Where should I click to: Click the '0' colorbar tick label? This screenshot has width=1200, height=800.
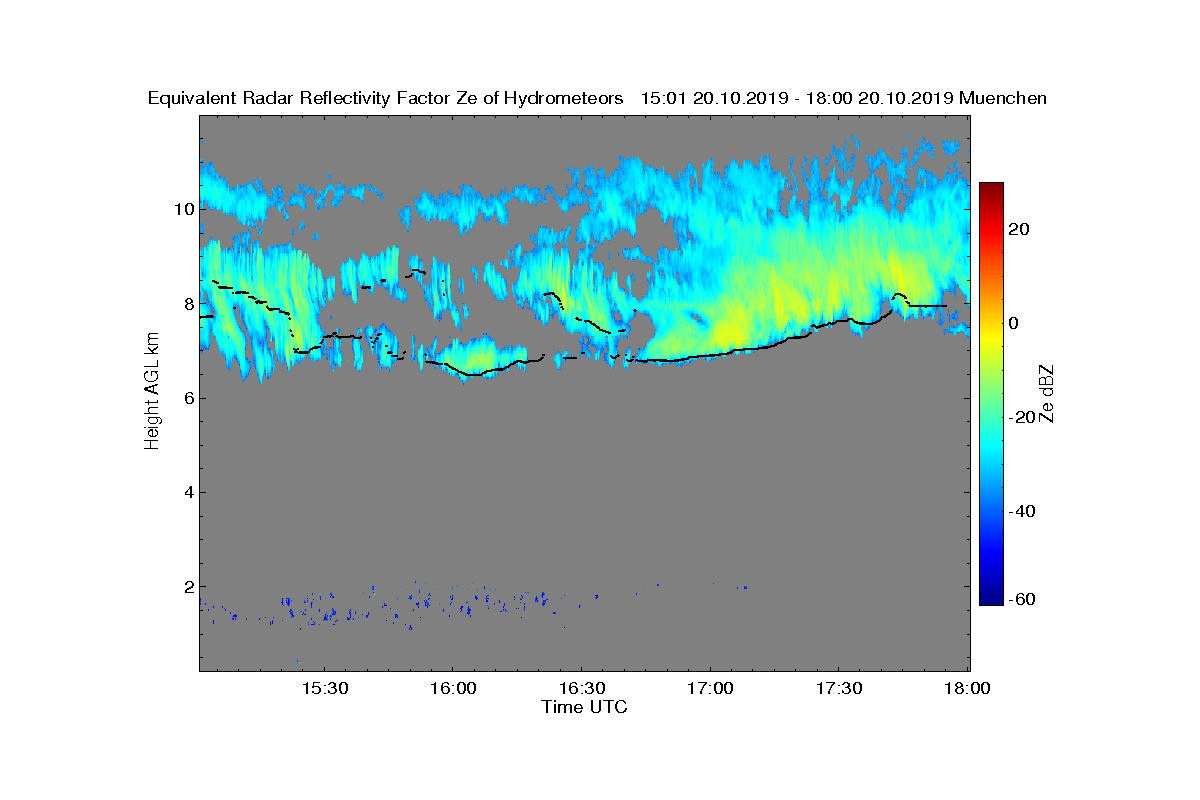(1015, 323)
